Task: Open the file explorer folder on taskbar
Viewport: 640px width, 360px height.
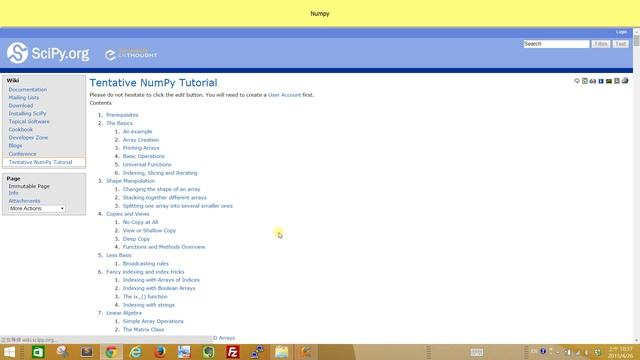Action: pos(281,352)
